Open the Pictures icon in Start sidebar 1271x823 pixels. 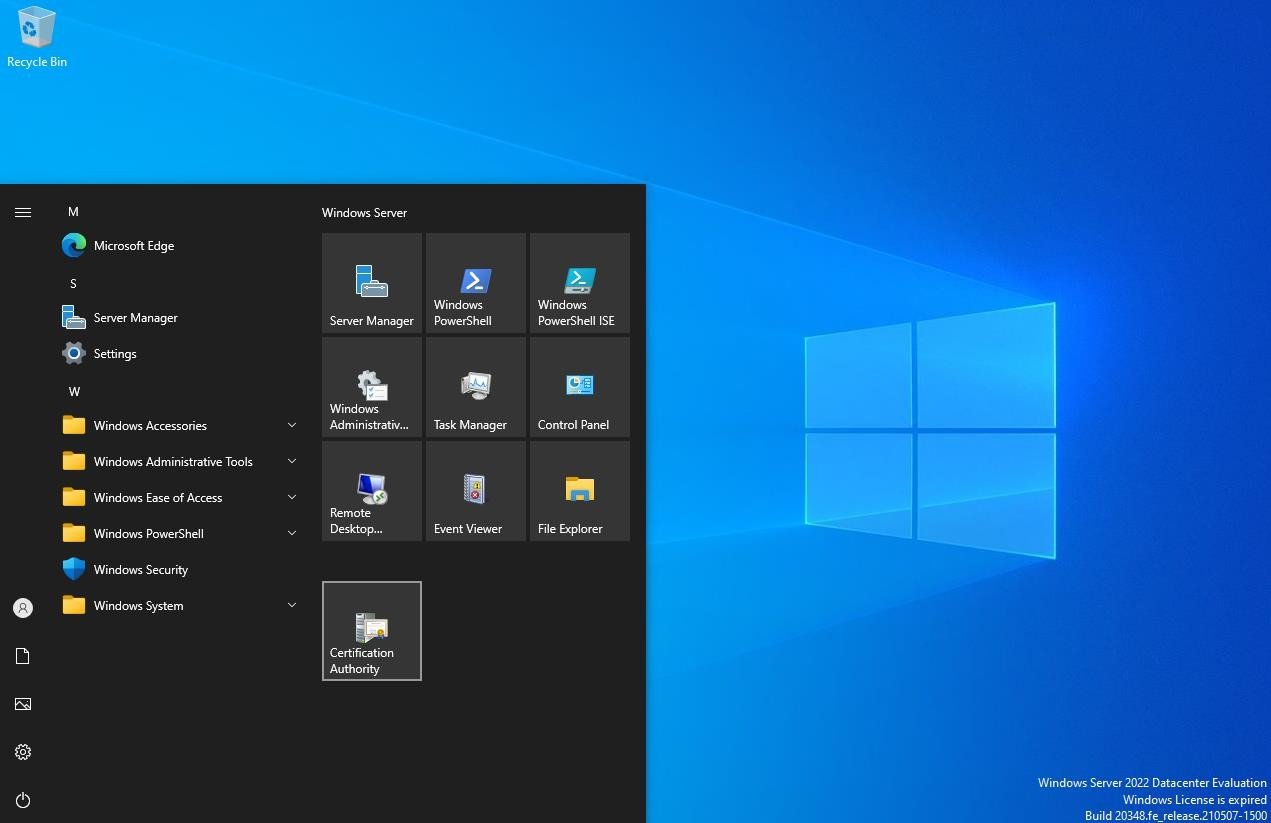[x=23, y=704]
